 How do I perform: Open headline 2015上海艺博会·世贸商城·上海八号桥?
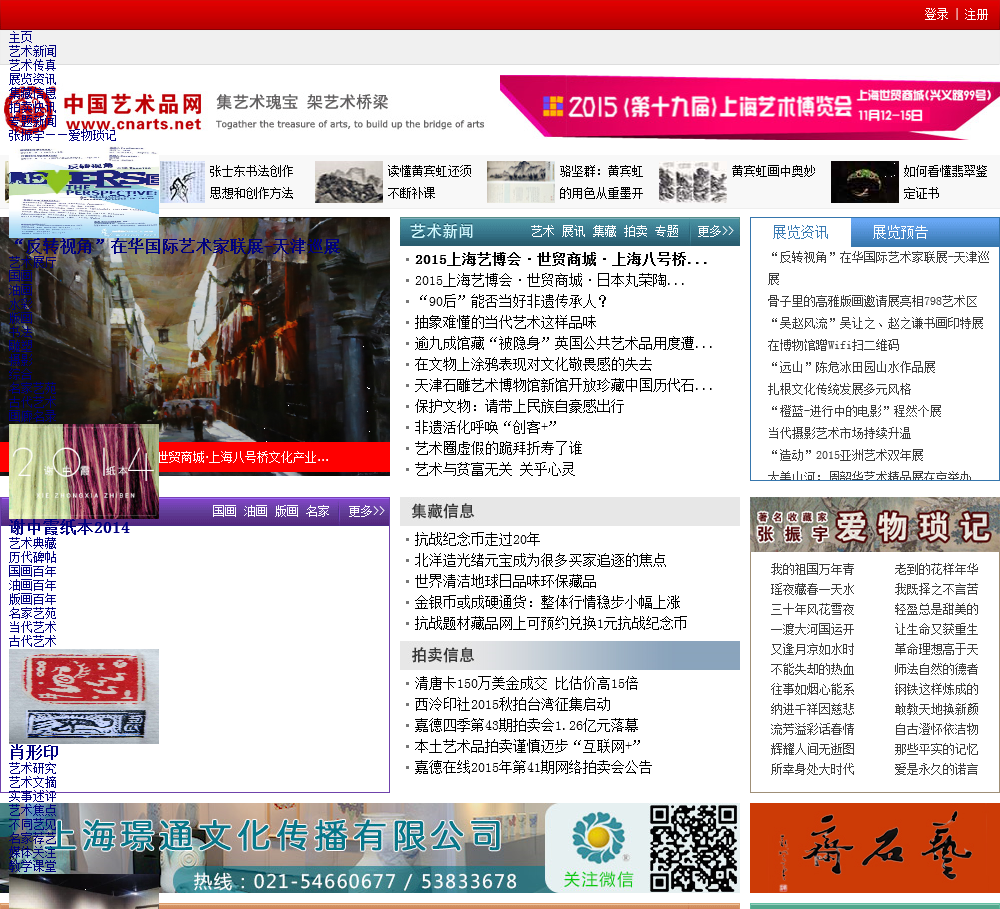click(x=561, y=259)
